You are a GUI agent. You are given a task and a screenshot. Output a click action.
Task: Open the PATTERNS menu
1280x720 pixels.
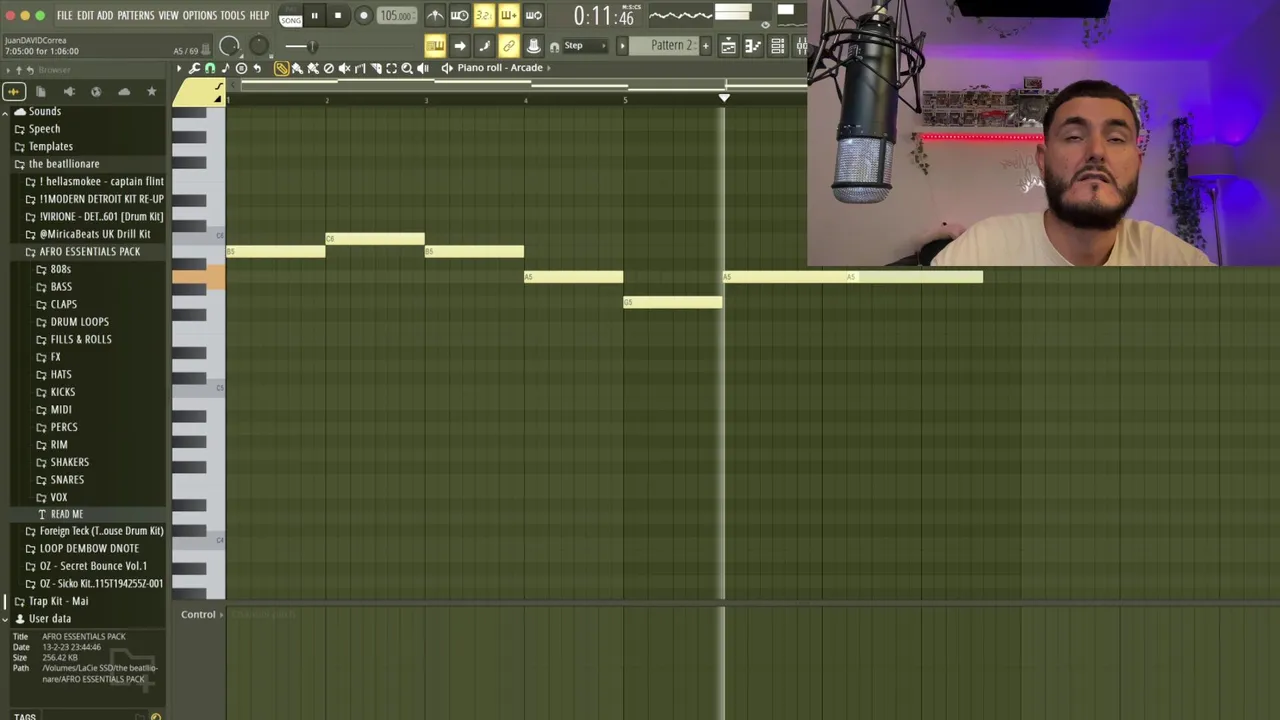click(136, 15)
